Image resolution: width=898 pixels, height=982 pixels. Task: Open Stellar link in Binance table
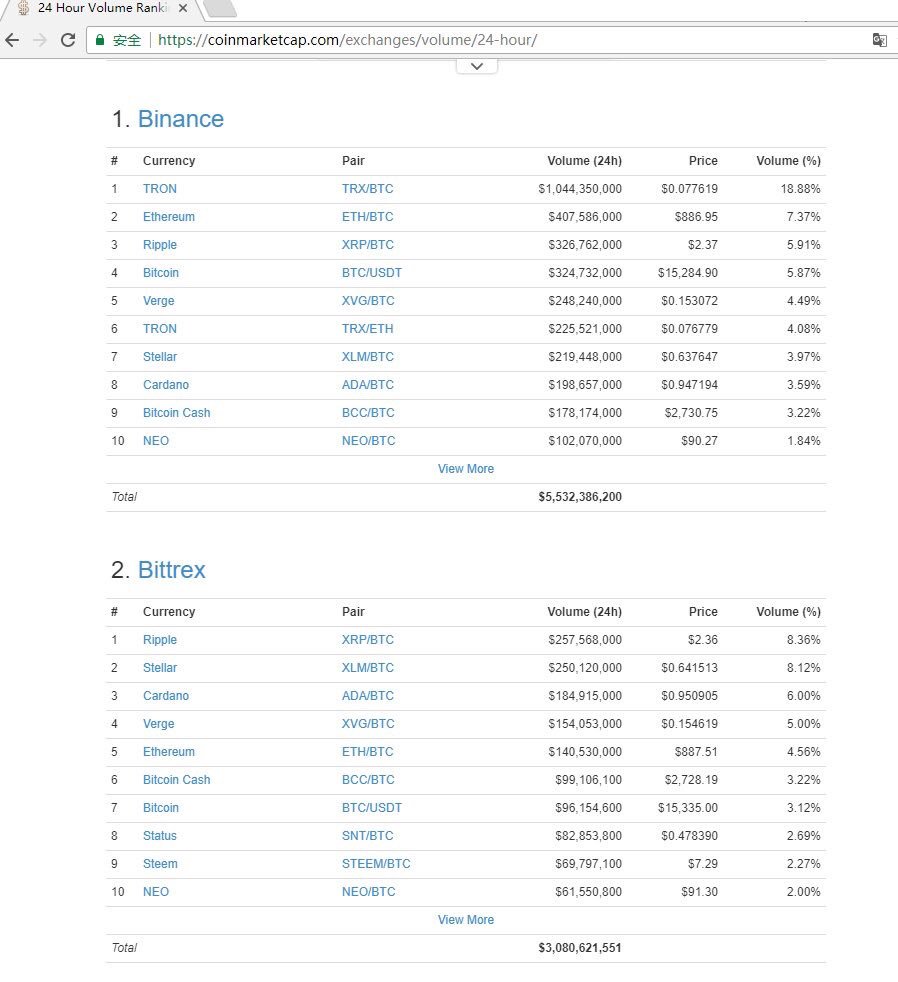[x=160, y=357]
